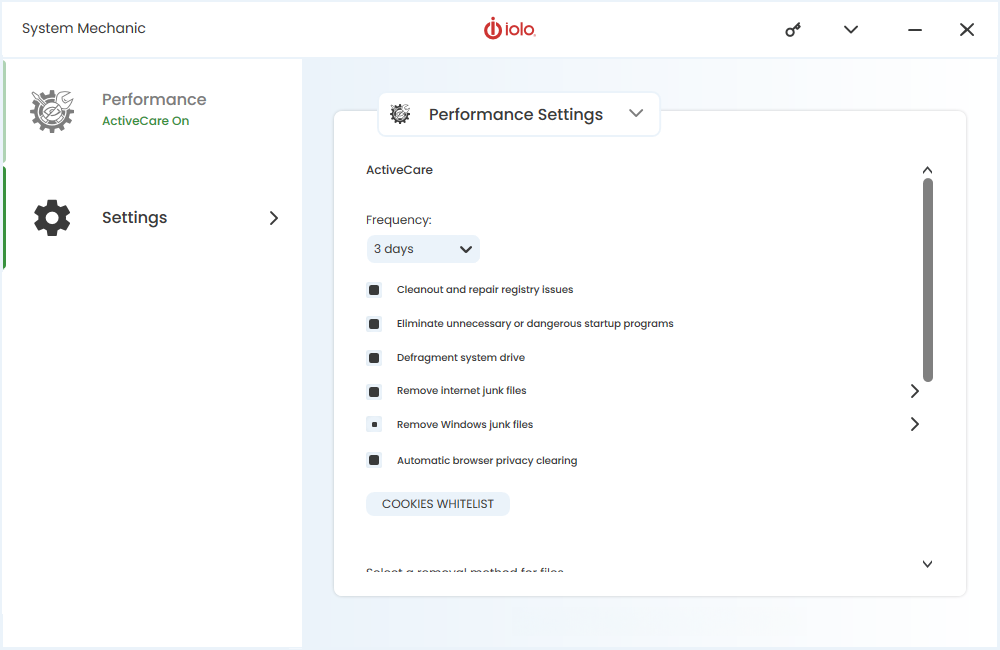Expand the Settings sidebar chevron
Viewport: 1000px width, 650px height.
274,218
